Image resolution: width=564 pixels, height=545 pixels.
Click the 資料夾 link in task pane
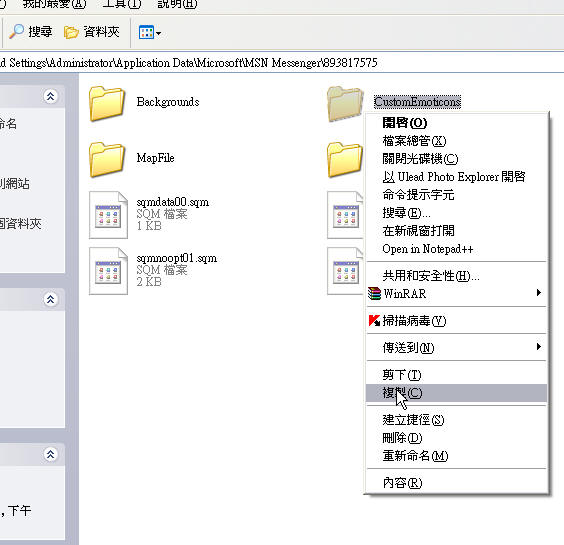21,224
